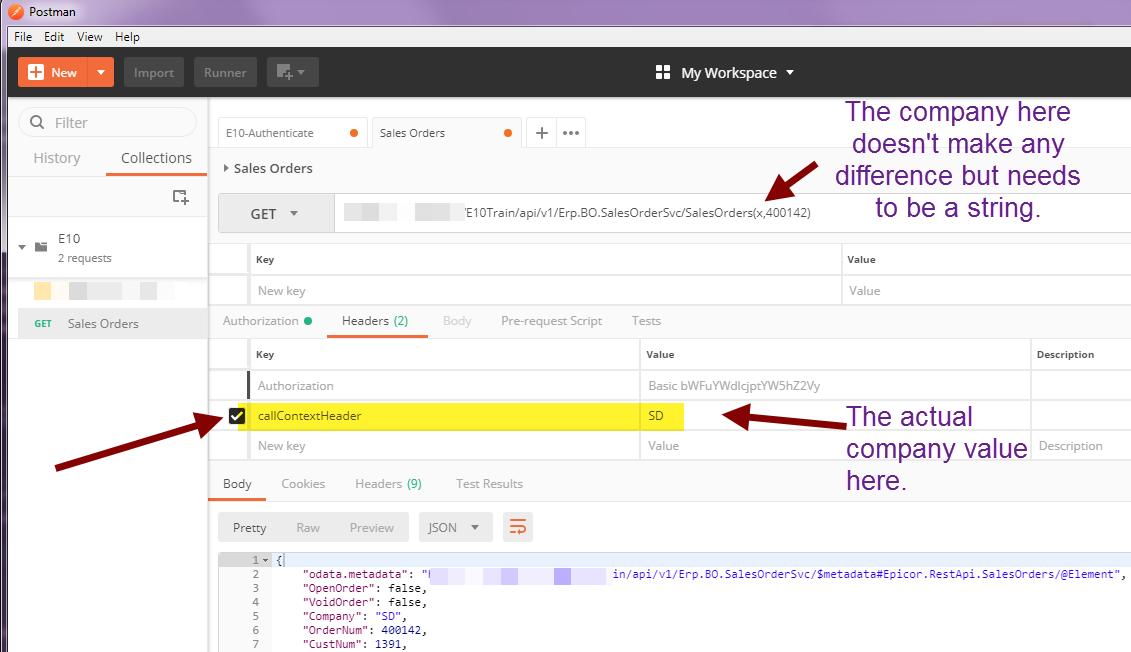This screenshot has height=652, width=1131.
Task: Click the SD header value cell
Action: click(x=835, y=415)
